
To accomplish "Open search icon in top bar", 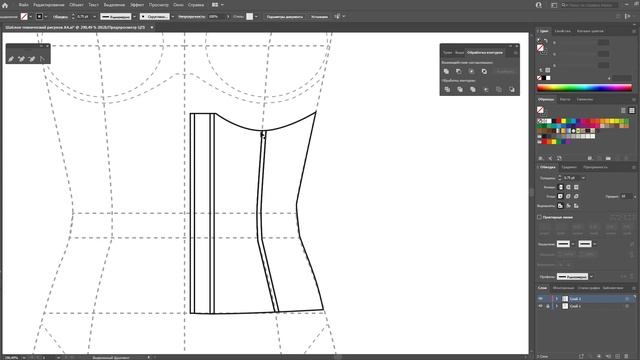I will (x=564, y=5).
